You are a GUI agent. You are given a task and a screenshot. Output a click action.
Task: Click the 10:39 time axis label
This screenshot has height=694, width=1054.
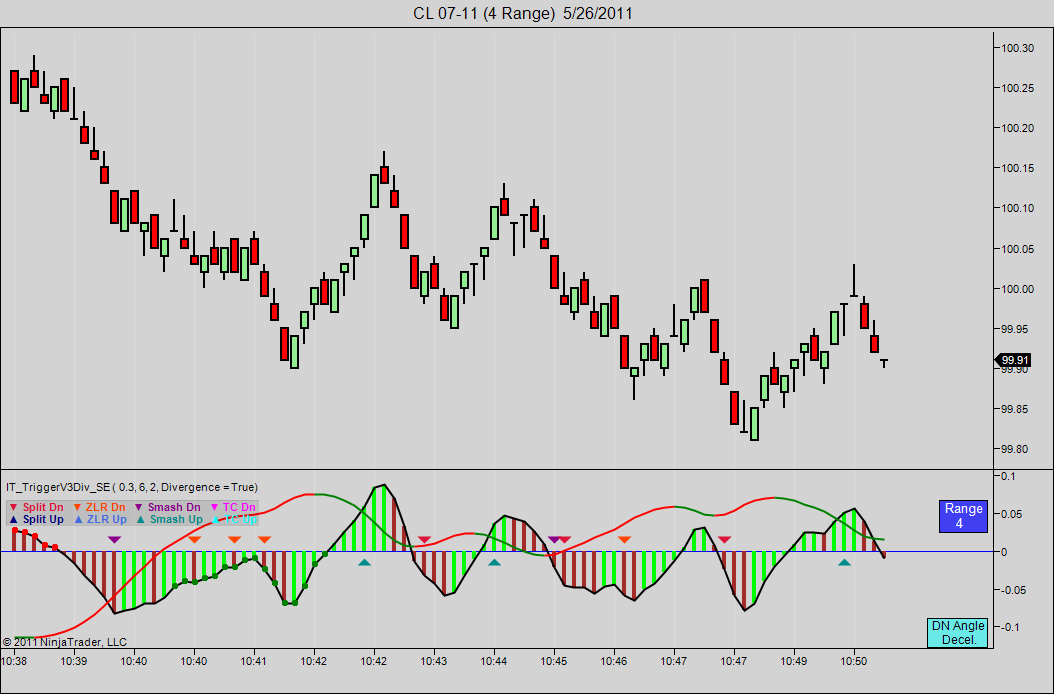(74, 662)
